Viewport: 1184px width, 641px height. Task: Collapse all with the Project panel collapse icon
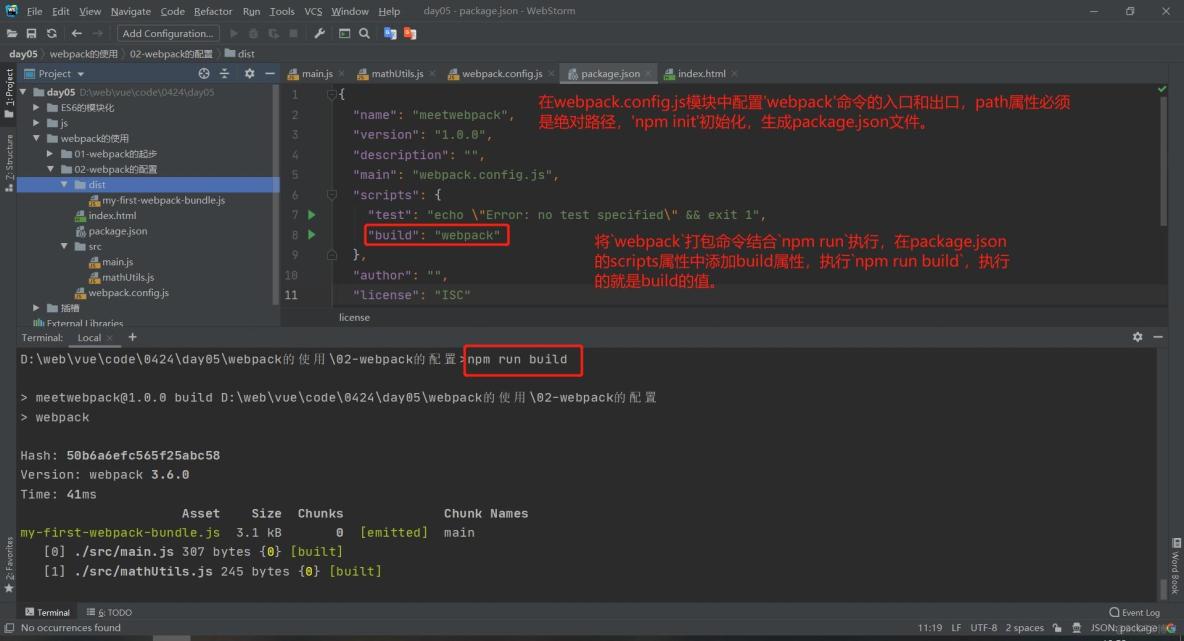pos(224,73)
